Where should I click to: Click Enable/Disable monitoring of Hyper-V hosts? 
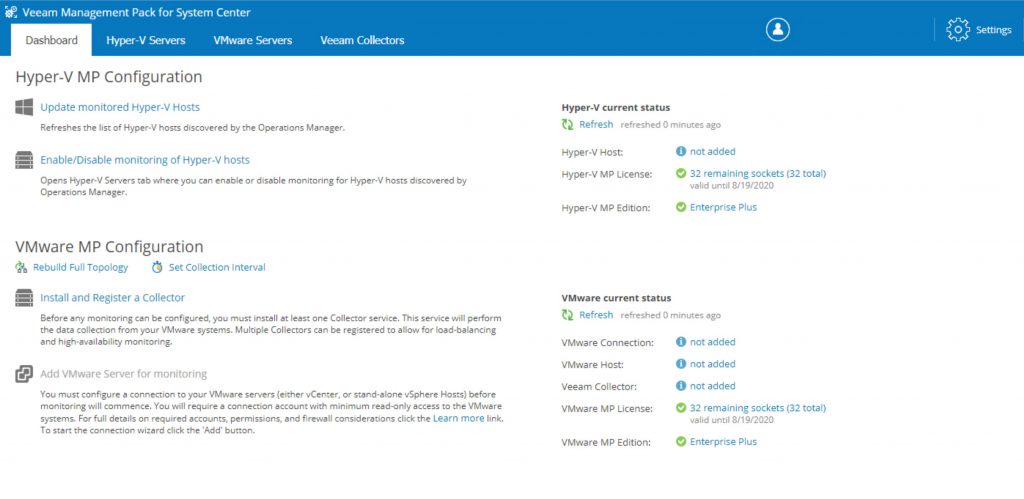coord(145,160)
